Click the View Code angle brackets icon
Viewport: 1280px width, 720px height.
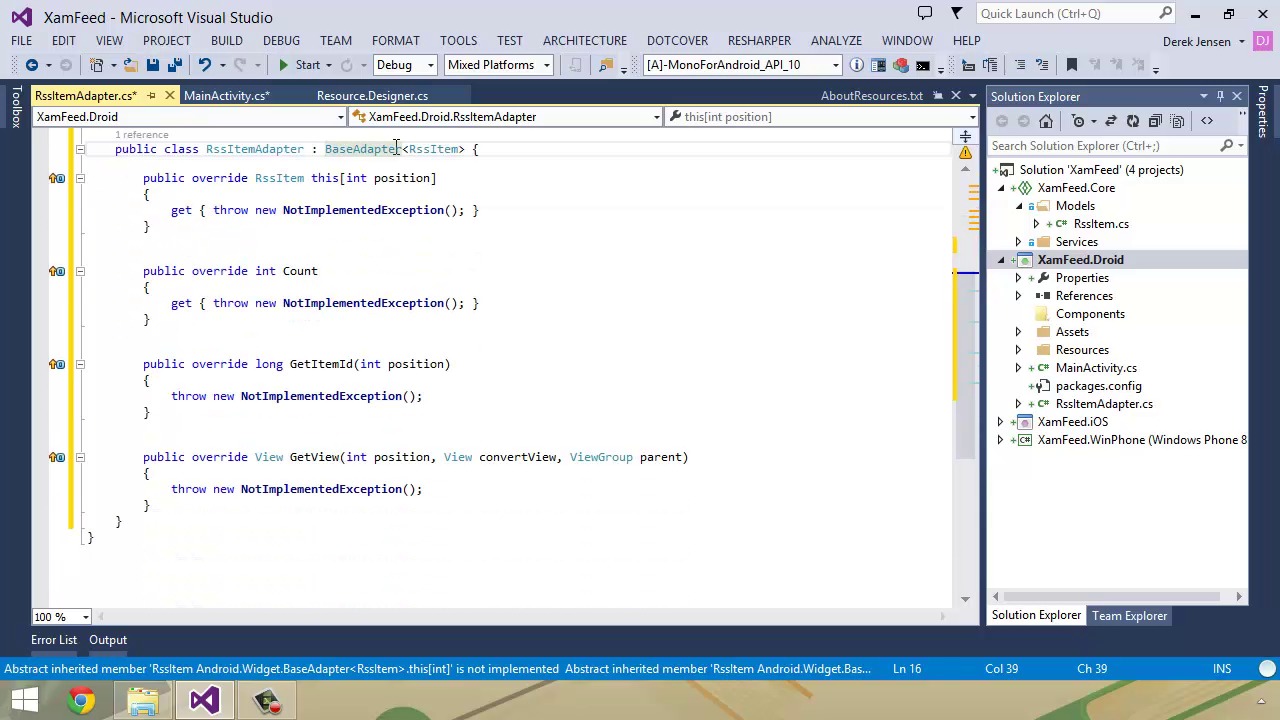pos(1207,121)
